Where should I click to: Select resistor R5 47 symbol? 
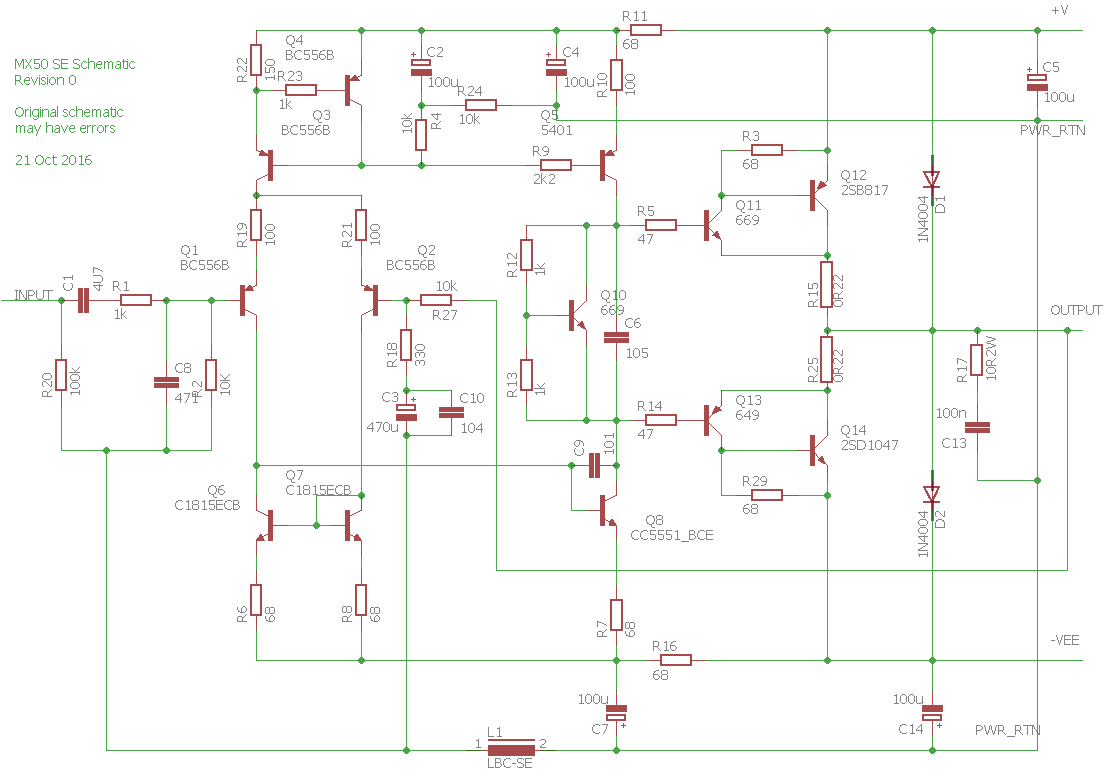(660, 225)
